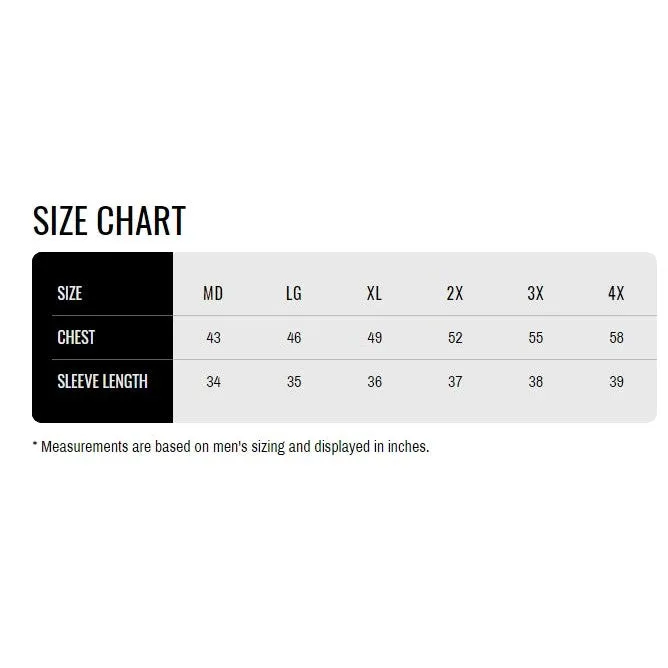Click chest value 55 for 3X
This screenshot has width=668, height=668.
536,337
